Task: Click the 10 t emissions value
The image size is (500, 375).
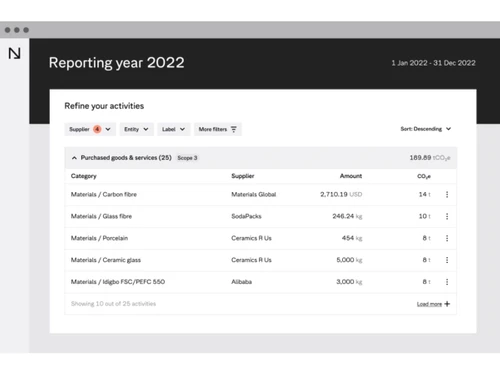Action: tap(425, 216)
